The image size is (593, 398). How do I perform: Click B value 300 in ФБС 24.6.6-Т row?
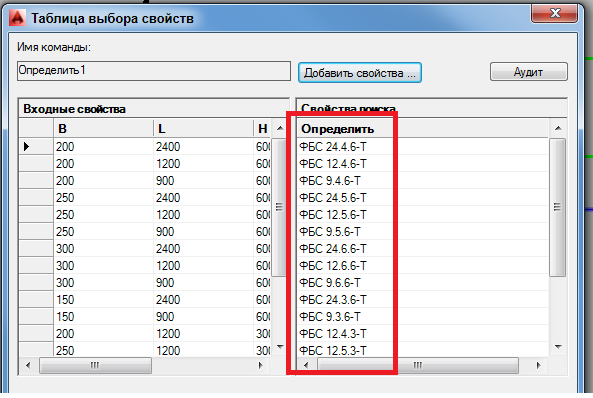click(x=103, y=249)
